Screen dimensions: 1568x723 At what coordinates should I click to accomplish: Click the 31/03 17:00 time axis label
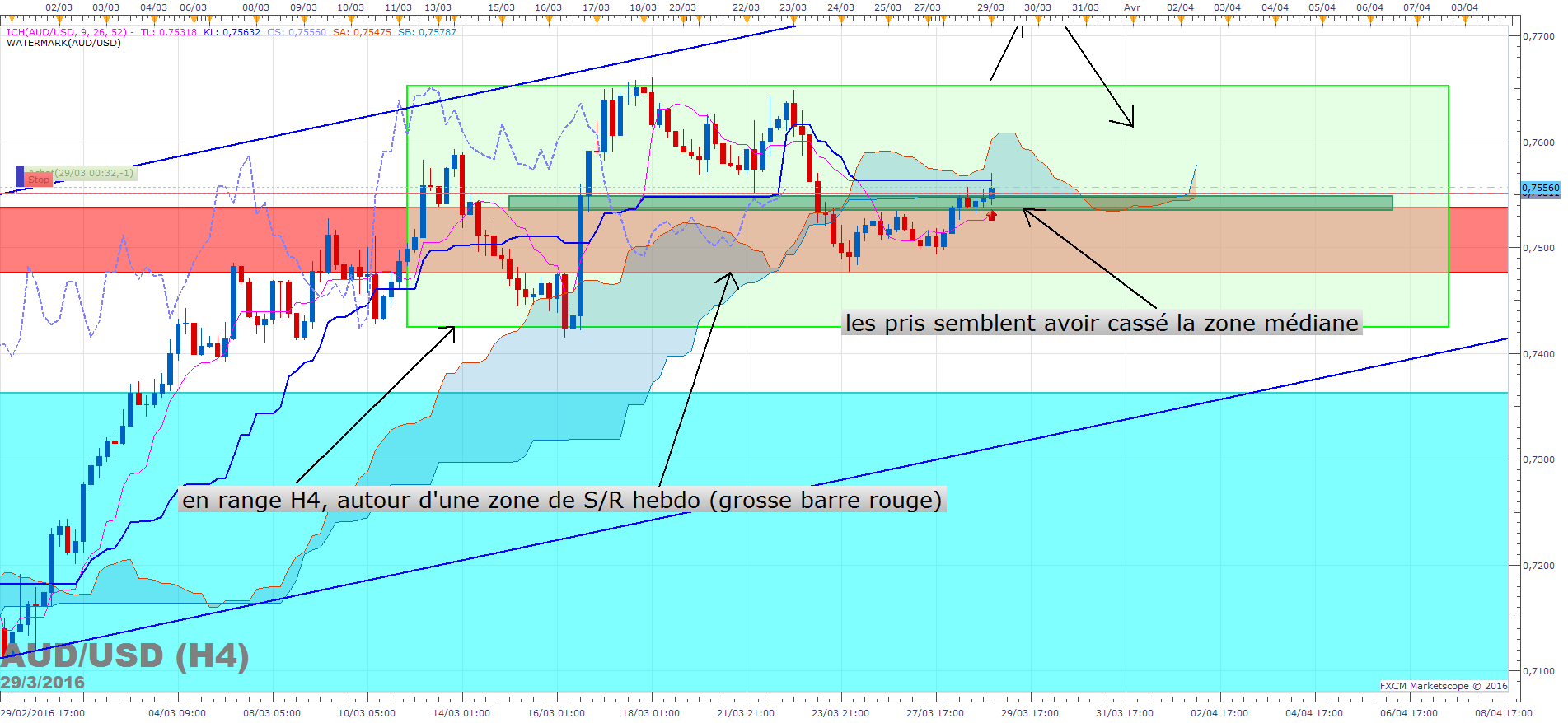1125,713
